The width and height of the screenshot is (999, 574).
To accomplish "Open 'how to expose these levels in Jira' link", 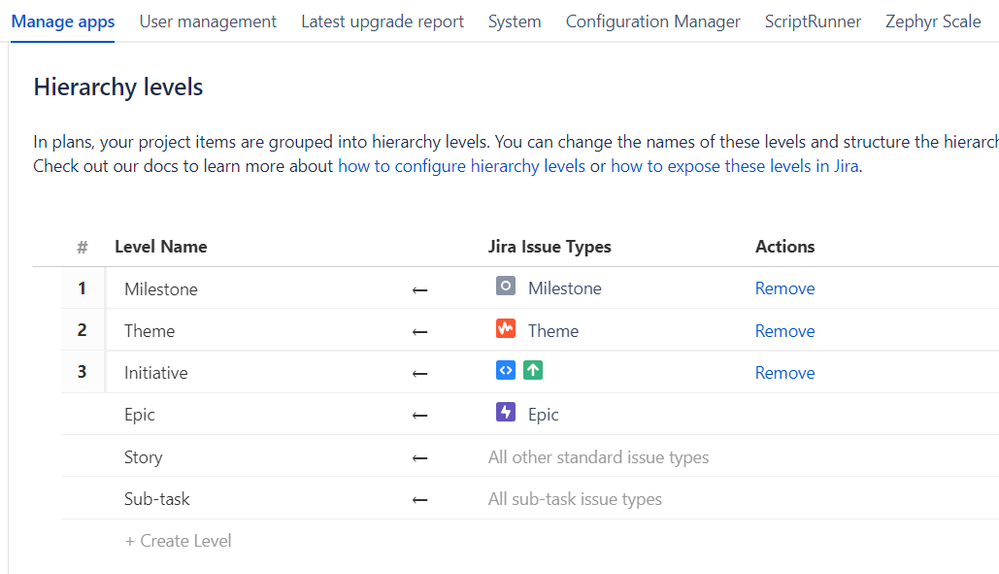I will click(x=734, y=166).
